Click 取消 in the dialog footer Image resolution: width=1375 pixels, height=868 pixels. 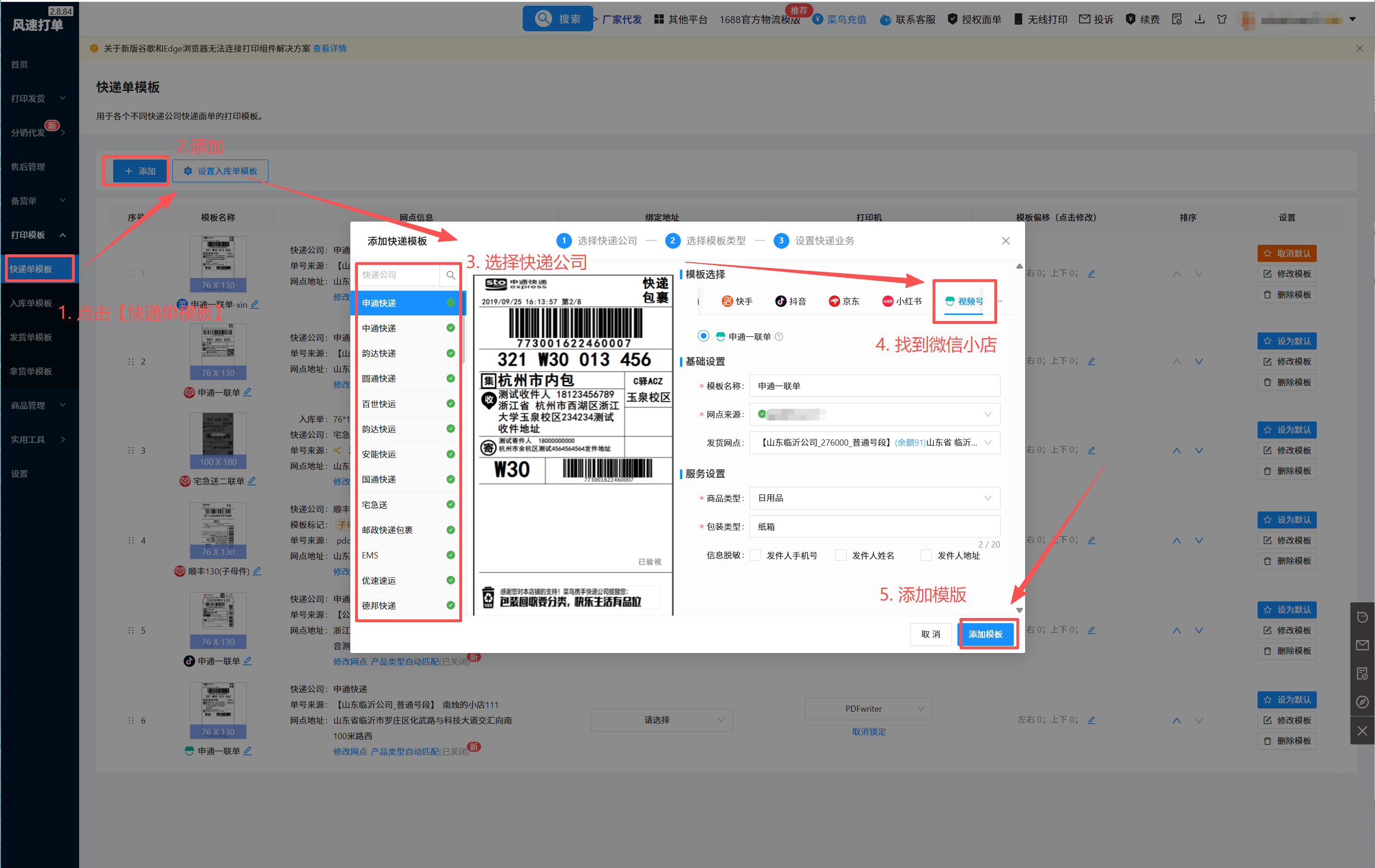[931, 635]
